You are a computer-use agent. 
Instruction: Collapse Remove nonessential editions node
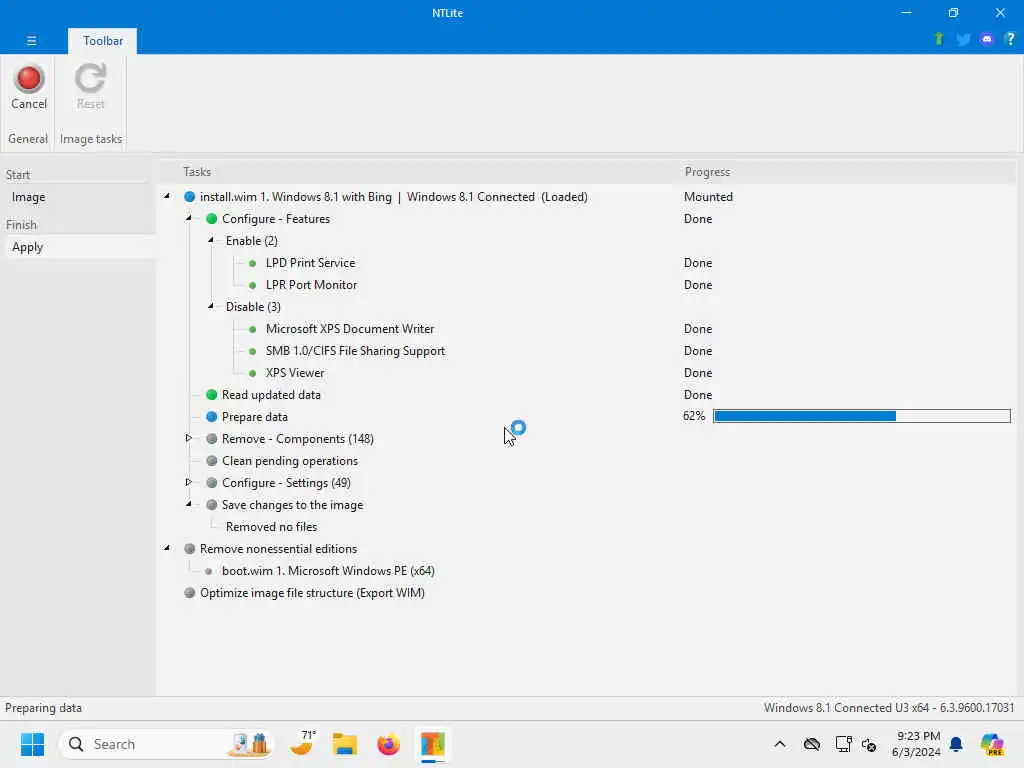(167, 548)
